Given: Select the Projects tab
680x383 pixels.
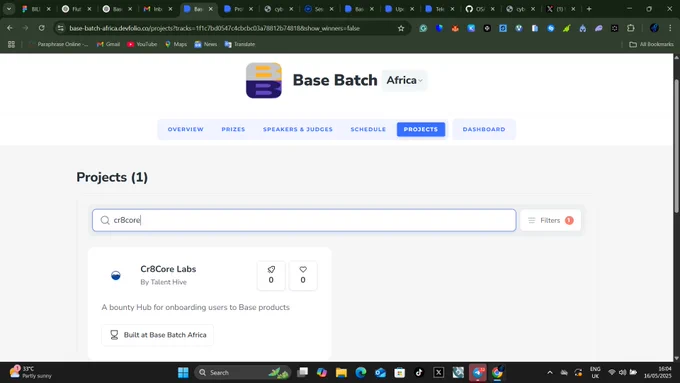Looking at the screenshot, I should point(421,129).
